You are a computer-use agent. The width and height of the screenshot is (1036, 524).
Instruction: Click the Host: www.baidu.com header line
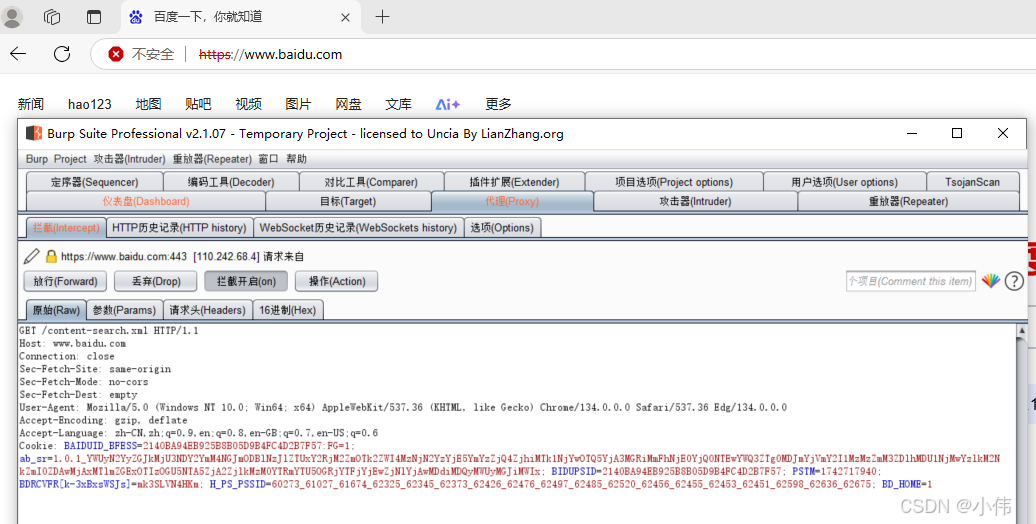pyautogui.click(x=73, y=344)
